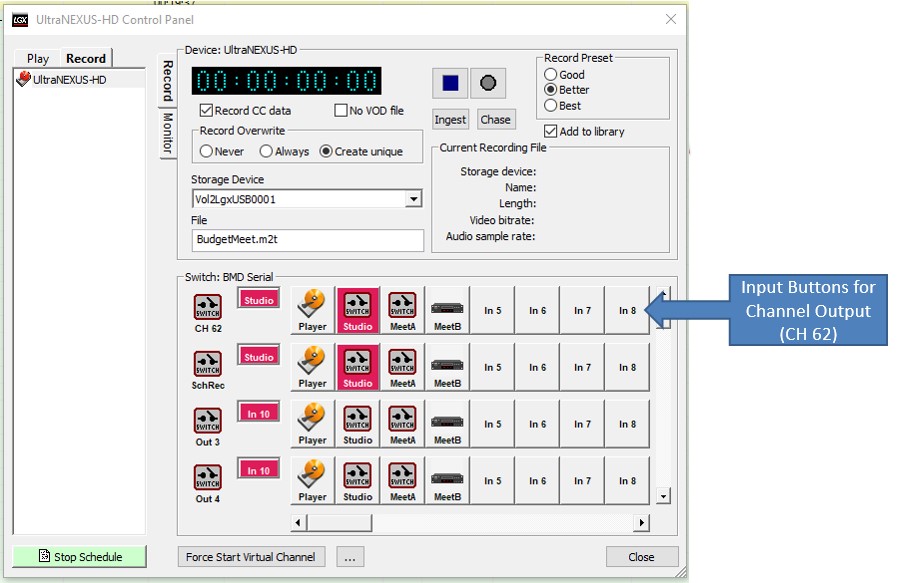Open the vertical Monitor tab
Image resolution: width=902 pixels, height=583 pixels.
(168, 133)
